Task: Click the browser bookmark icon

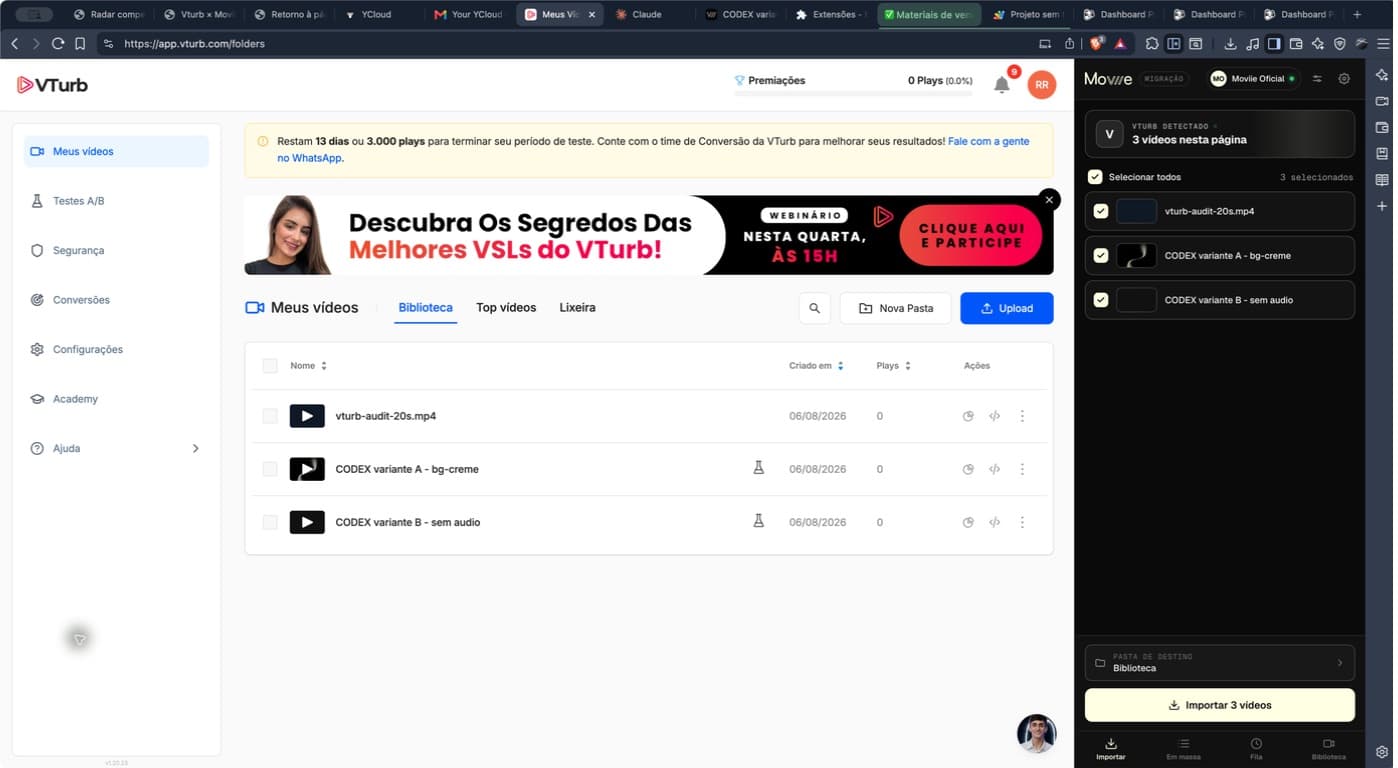Action: (x=81, y=44)
